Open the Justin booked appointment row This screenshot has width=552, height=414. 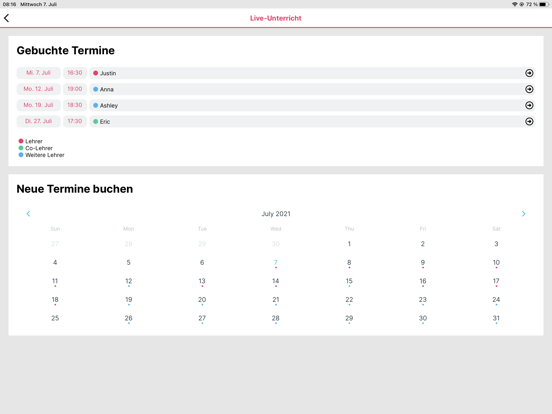(x=312, y=73)
